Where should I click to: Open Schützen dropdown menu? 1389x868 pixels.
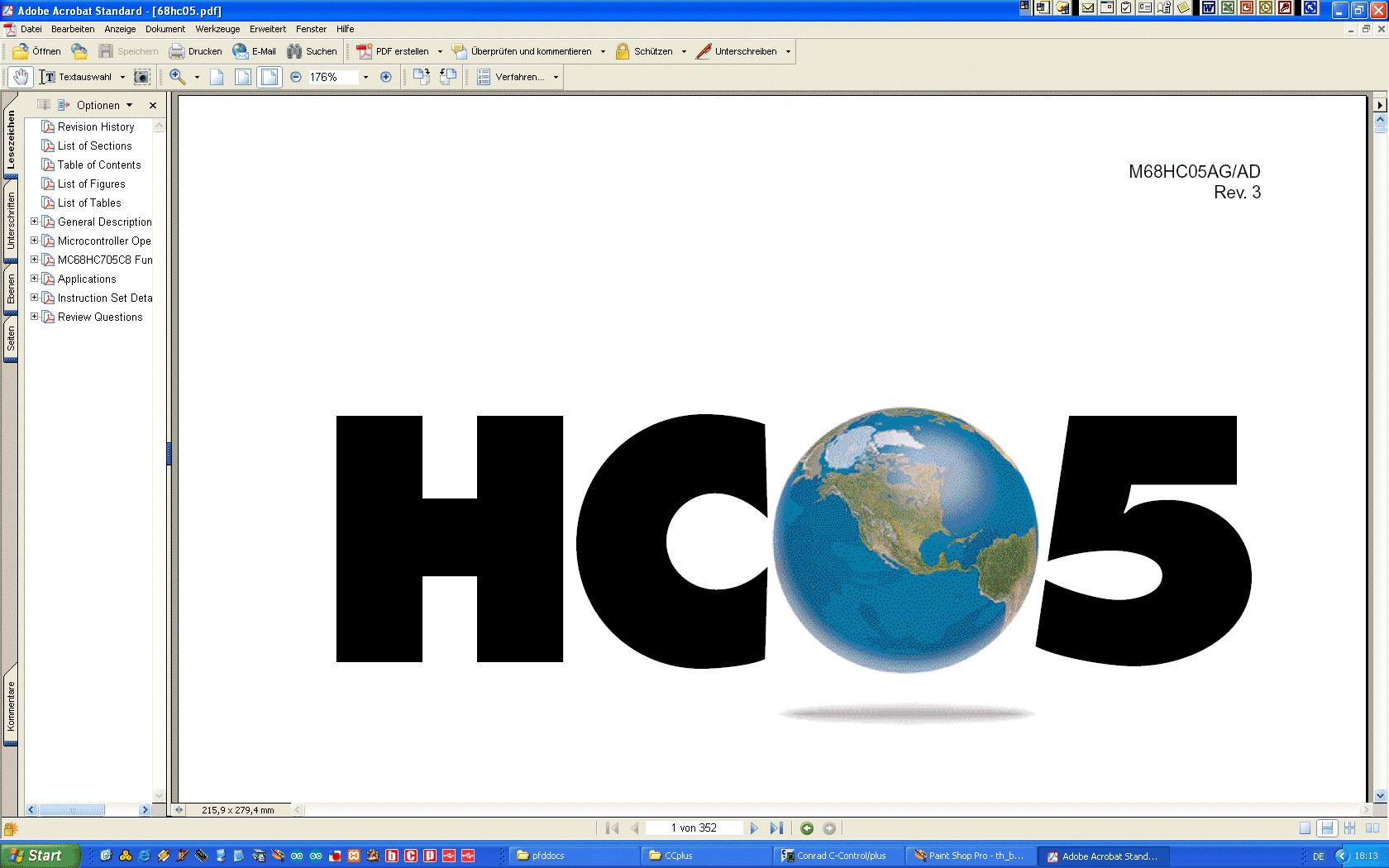point(684,51)
